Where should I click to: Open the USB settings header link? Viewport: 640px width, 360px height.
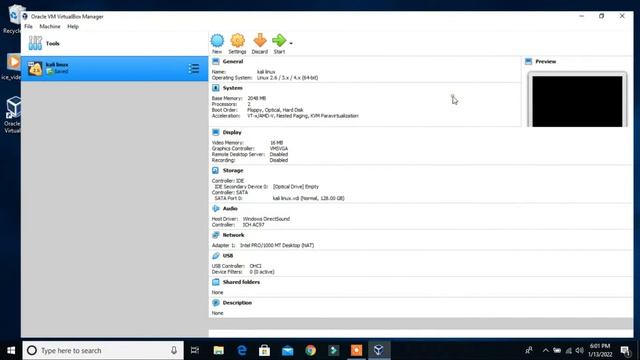[228, 256]
